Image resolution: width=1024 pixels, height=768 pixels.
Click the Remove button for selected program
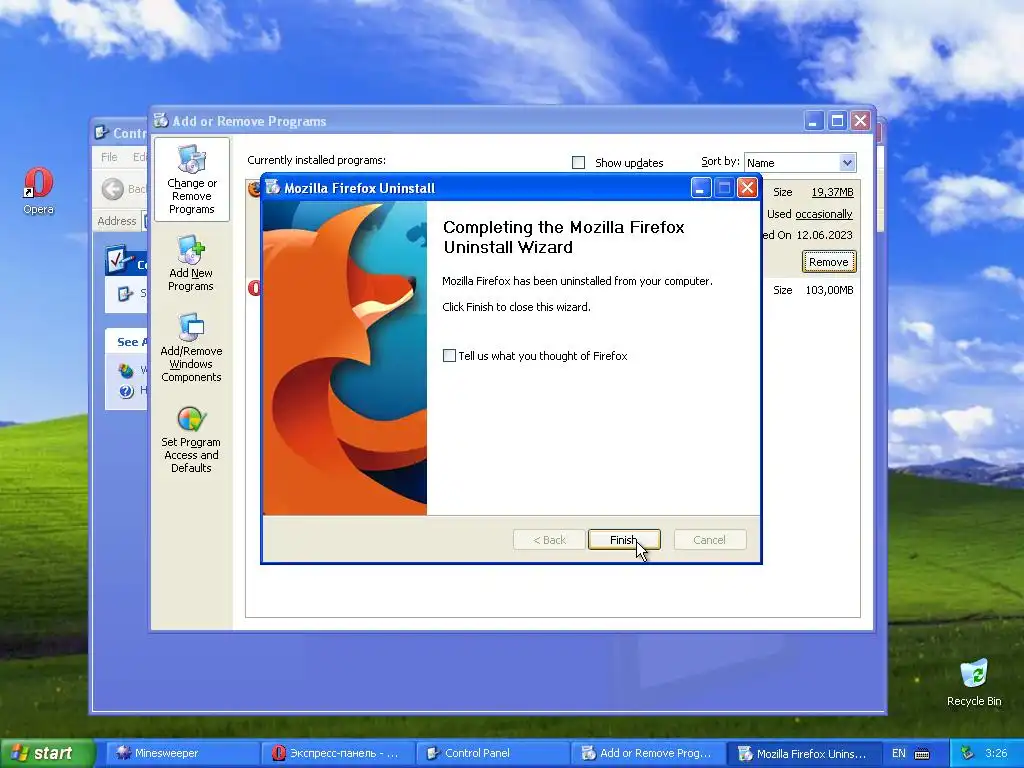pos(829,262)
